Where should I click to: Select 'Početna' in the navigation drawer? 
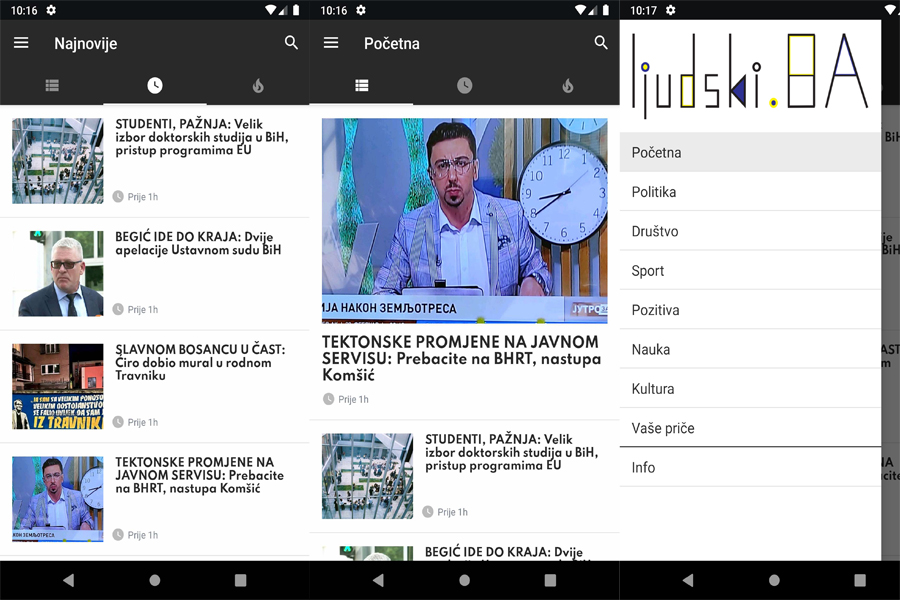click(750, 152)
